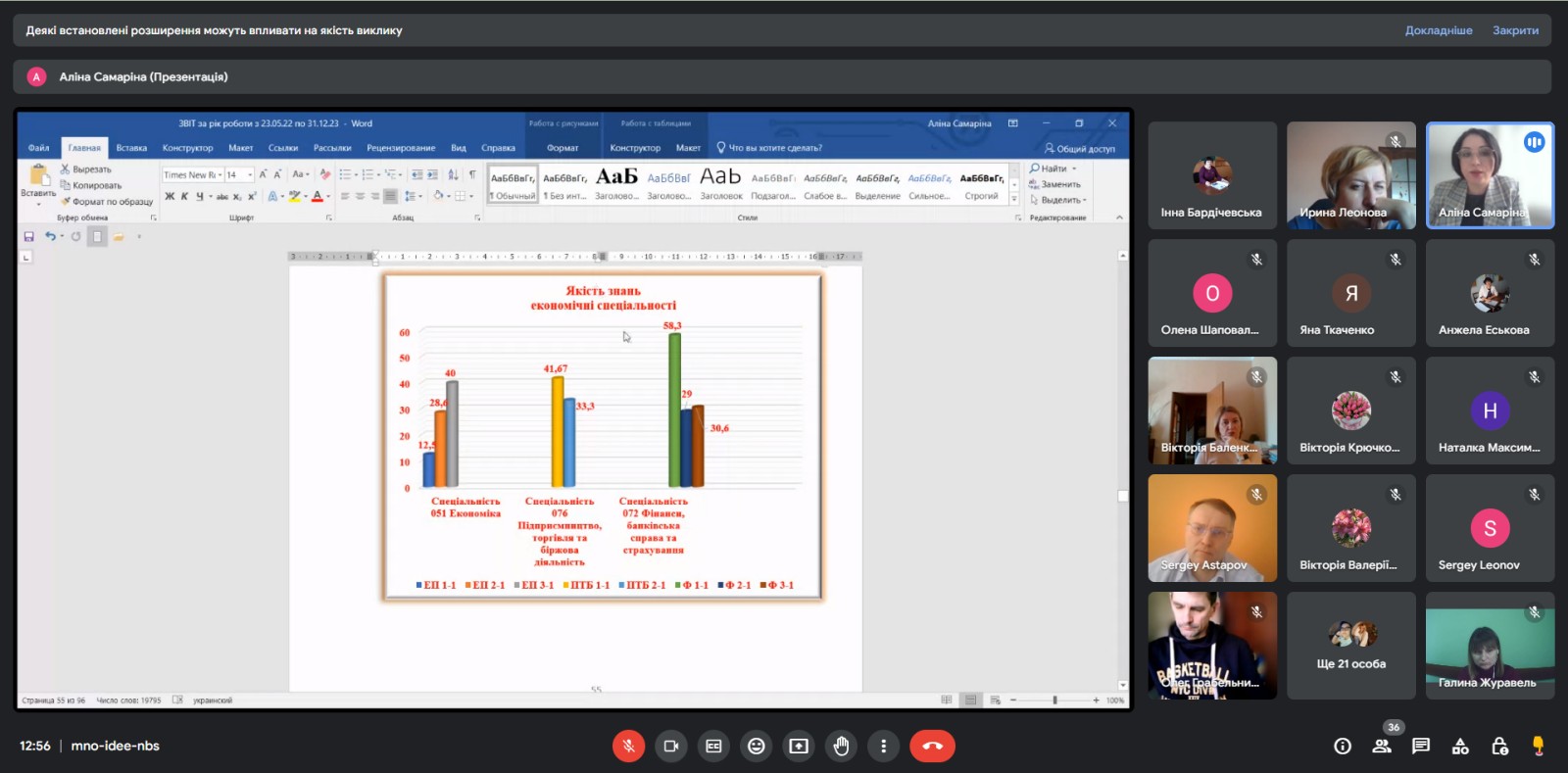Click the numbered list icon
This screenshot has width=1568, height=773.
click(367, 174)
